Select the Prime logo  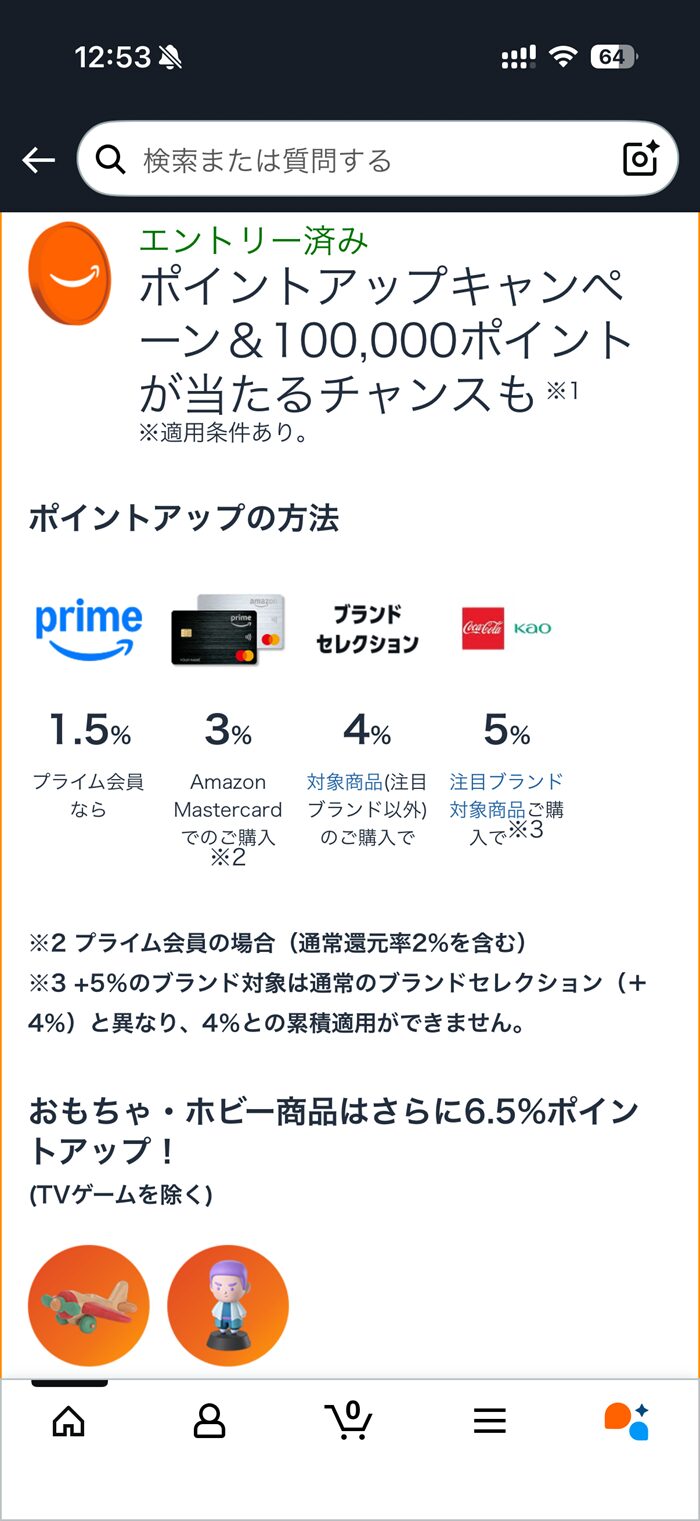88,623
